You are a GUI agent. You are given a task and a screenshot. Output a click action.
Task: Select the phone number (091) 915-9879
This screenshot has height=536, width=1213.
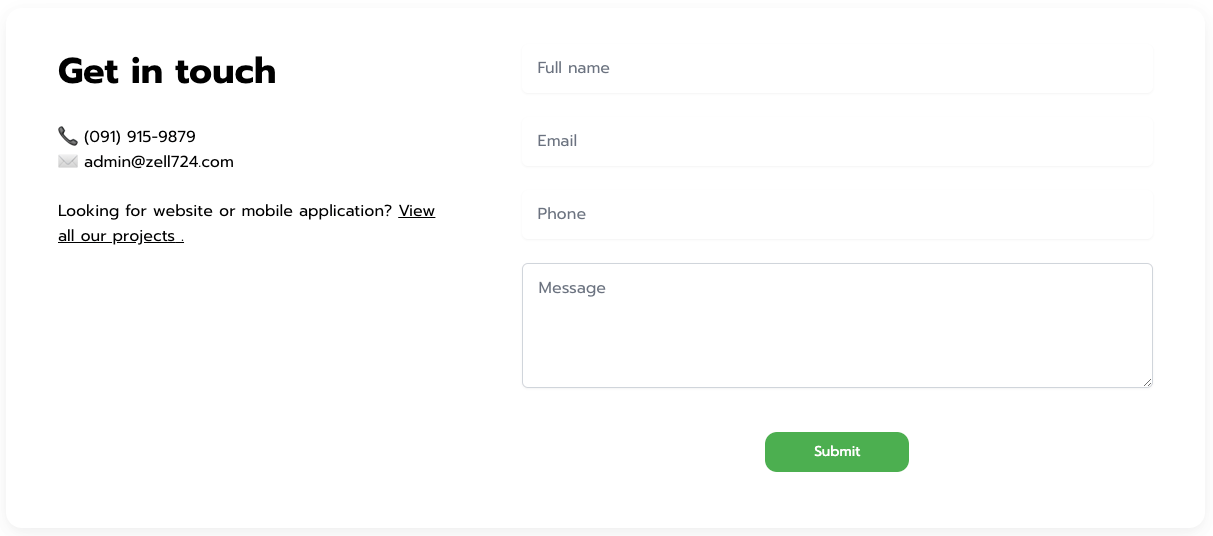tap(140, 137)
